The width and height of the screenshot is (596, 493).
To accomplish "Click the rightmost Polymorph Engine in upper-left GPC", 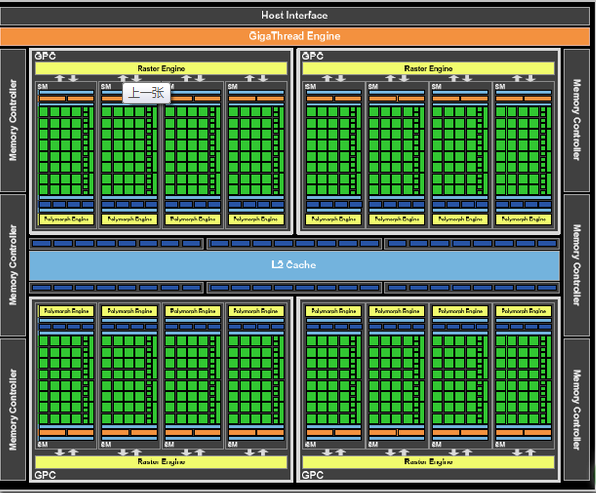I will click(x=256, y=219).
